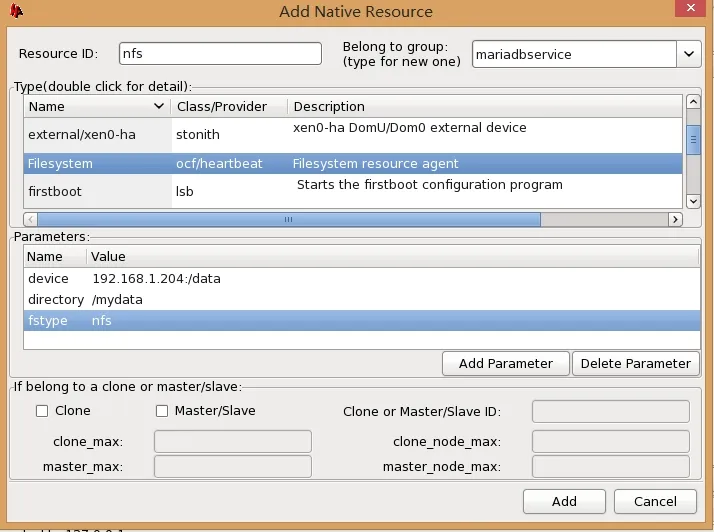This screenshot has height=532, width=714.
Task: Click the Description column header
Action: tap(485, 107)
